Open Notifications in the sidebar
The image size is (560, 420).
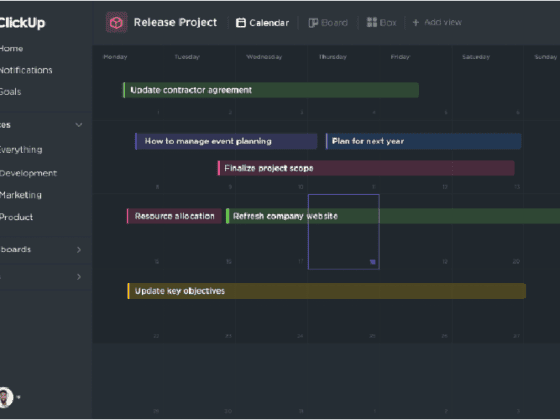coord(26,70)
